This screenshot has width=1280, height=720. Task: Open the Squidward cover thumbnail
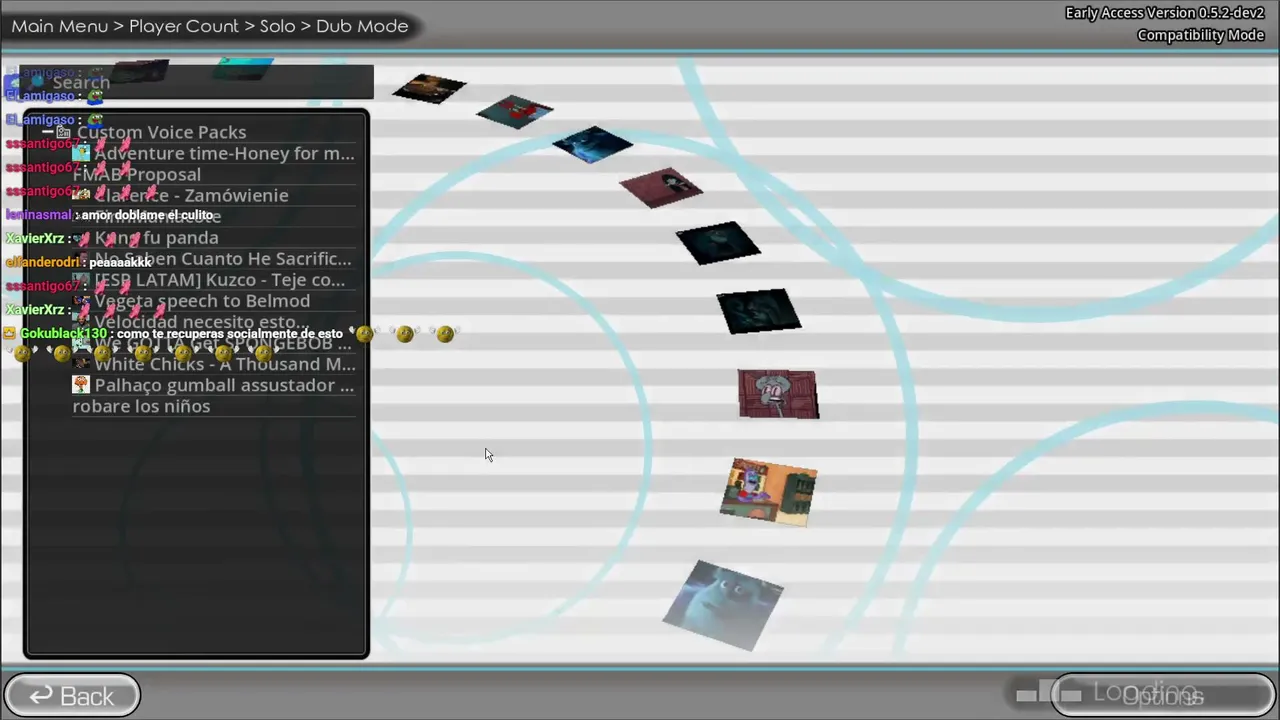click(778, 394)
